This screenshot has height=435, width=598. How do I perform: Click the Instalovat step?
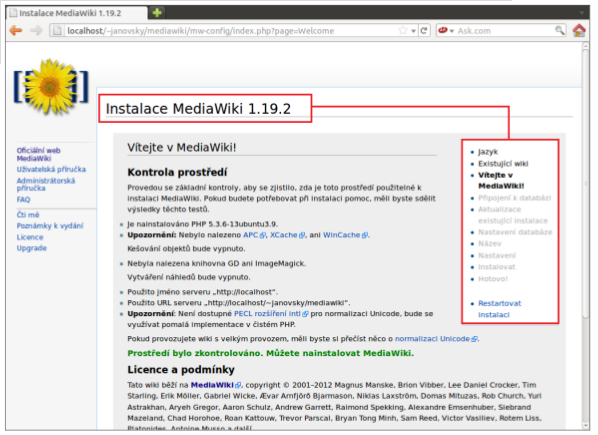pos(497,267)
